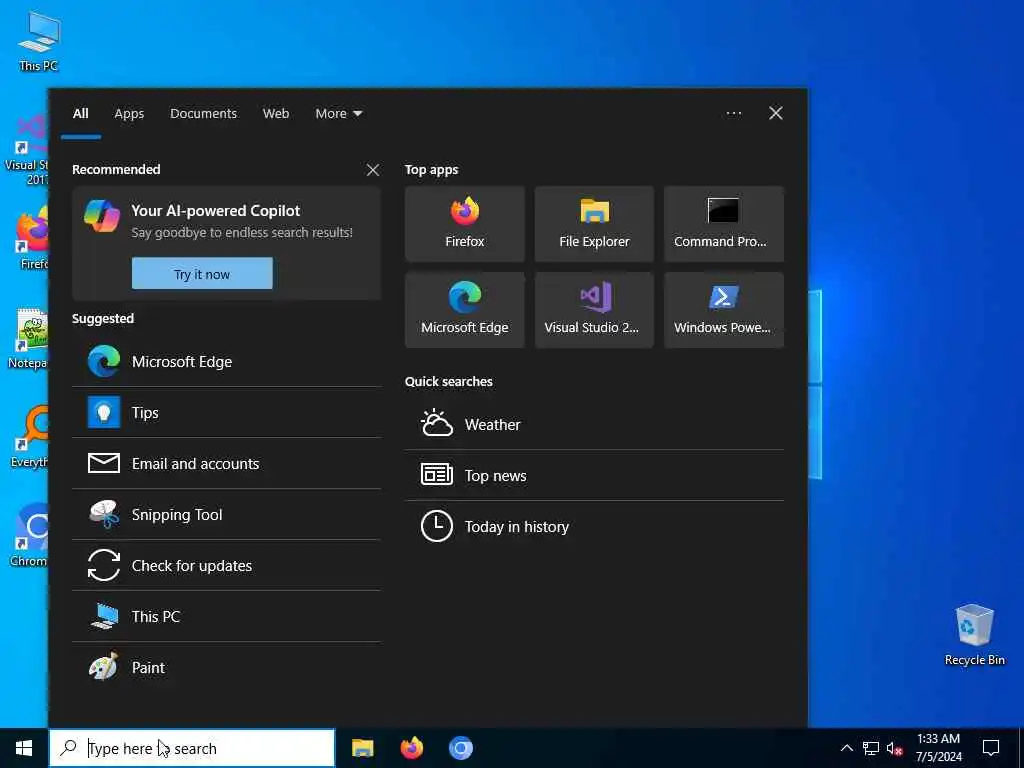Launch File Explorer from Top apps
Image resolution: width=1024 pixels, height=768 pixels.
point(594,223)
